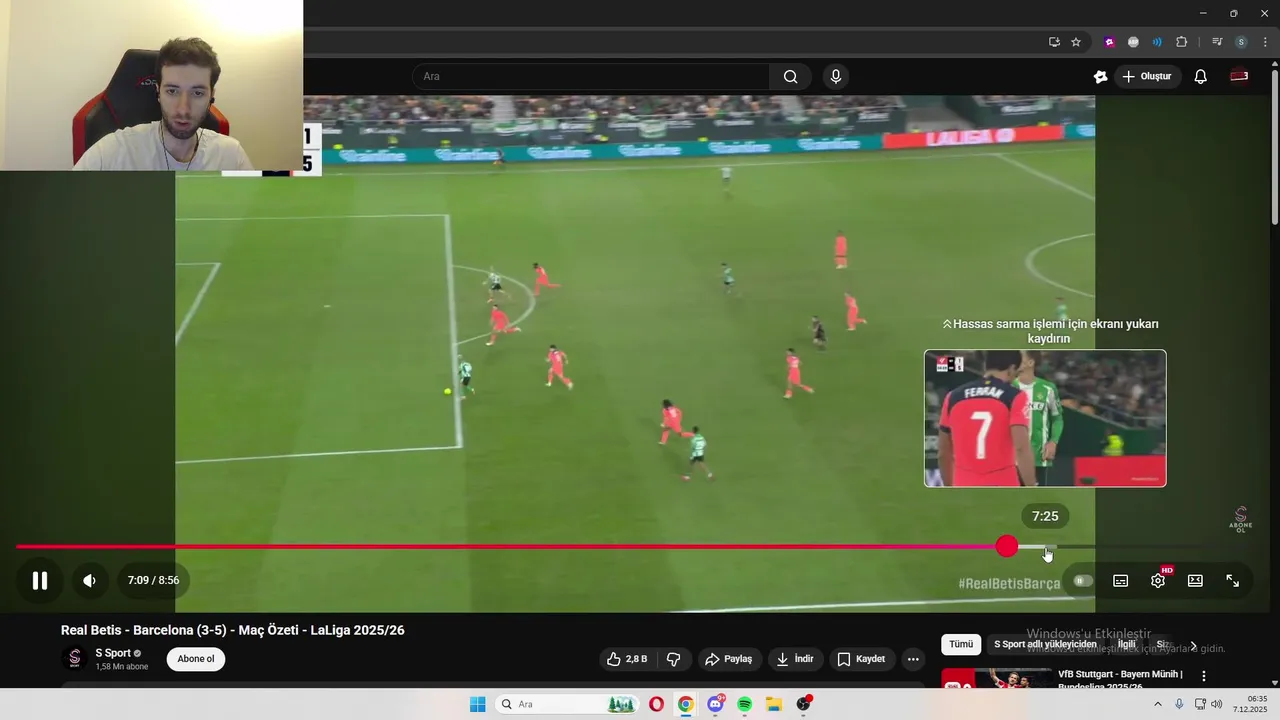Open Discord from the taskbar
Screen dimensions: 1280x720
[716, 704]
